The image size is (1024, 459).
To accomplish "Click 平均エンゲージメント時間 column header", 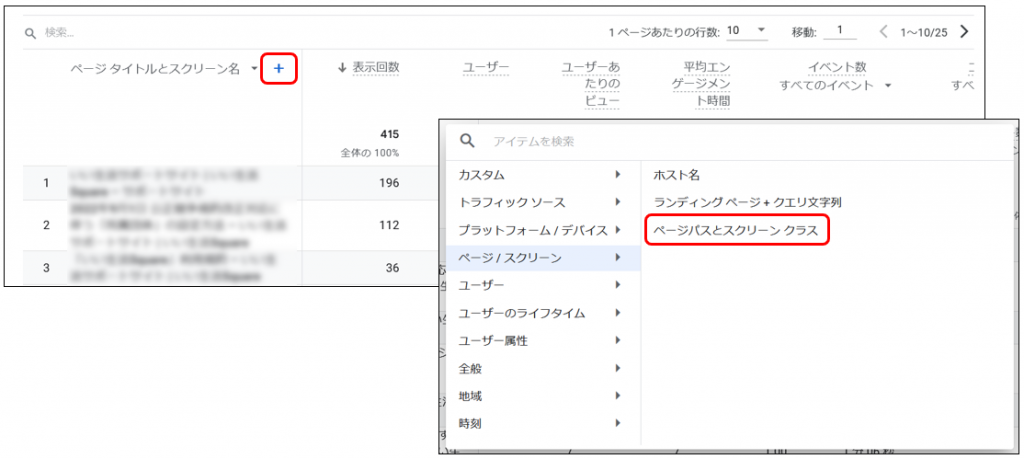I will (x=701, y=84).
